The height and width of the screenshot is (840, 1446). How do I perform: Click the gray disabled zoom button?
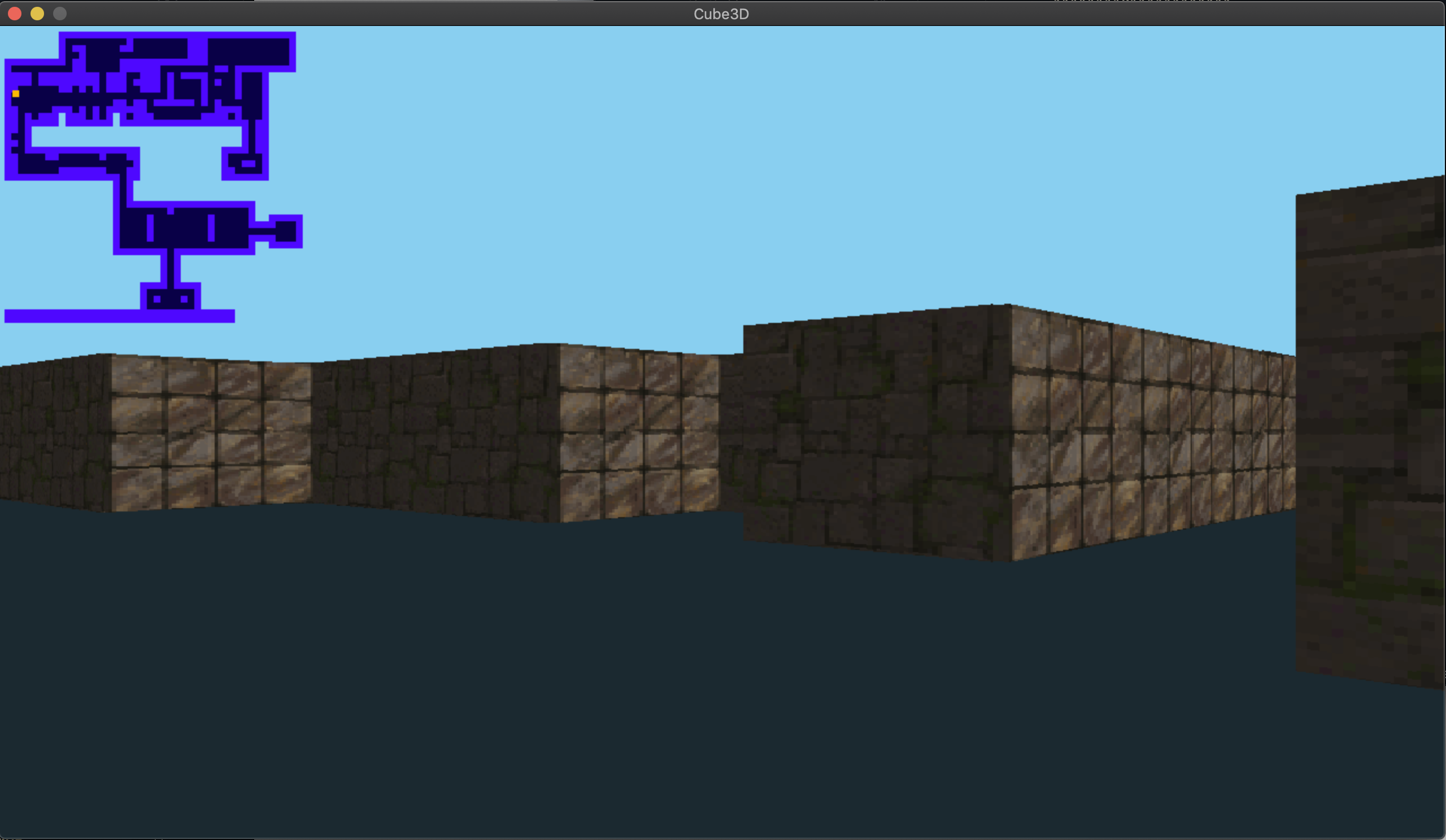pyautogui.click(x=60, y=14)
